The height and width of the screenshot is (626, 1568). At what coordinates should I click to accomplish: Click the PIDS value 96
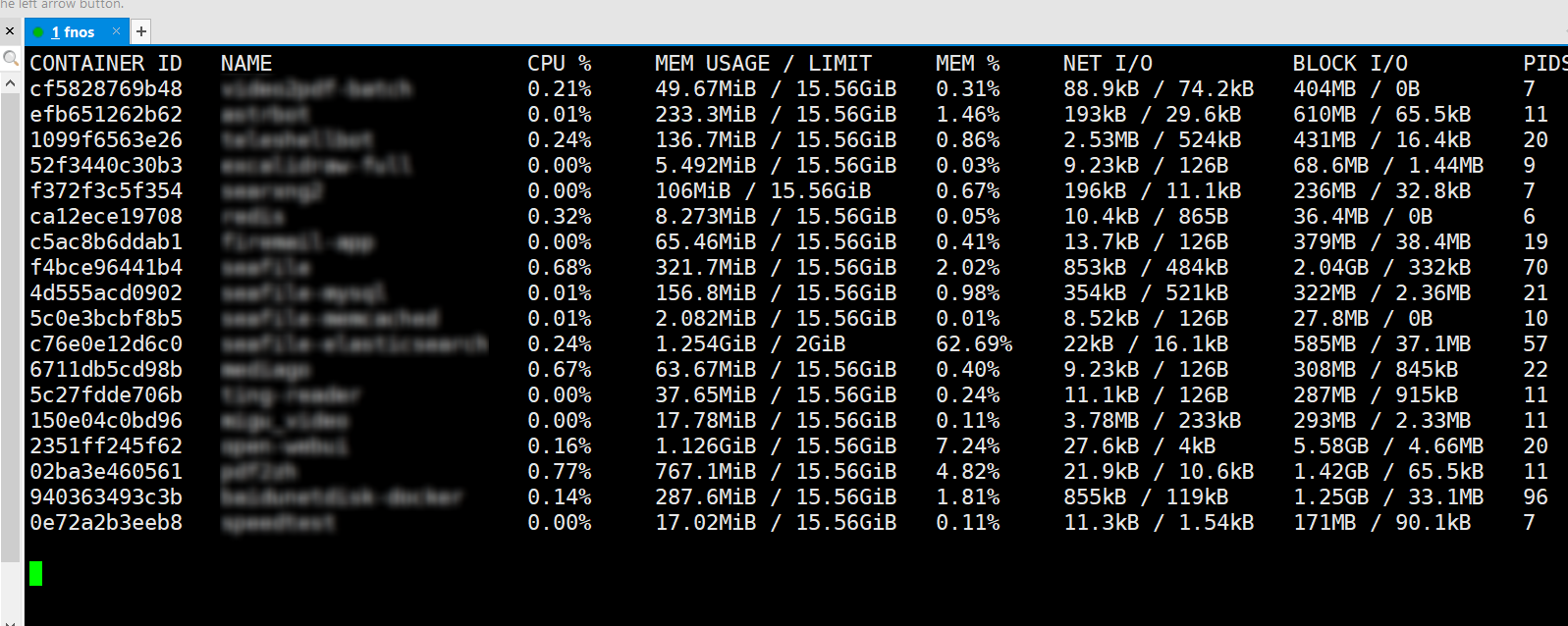(1536, 497)
